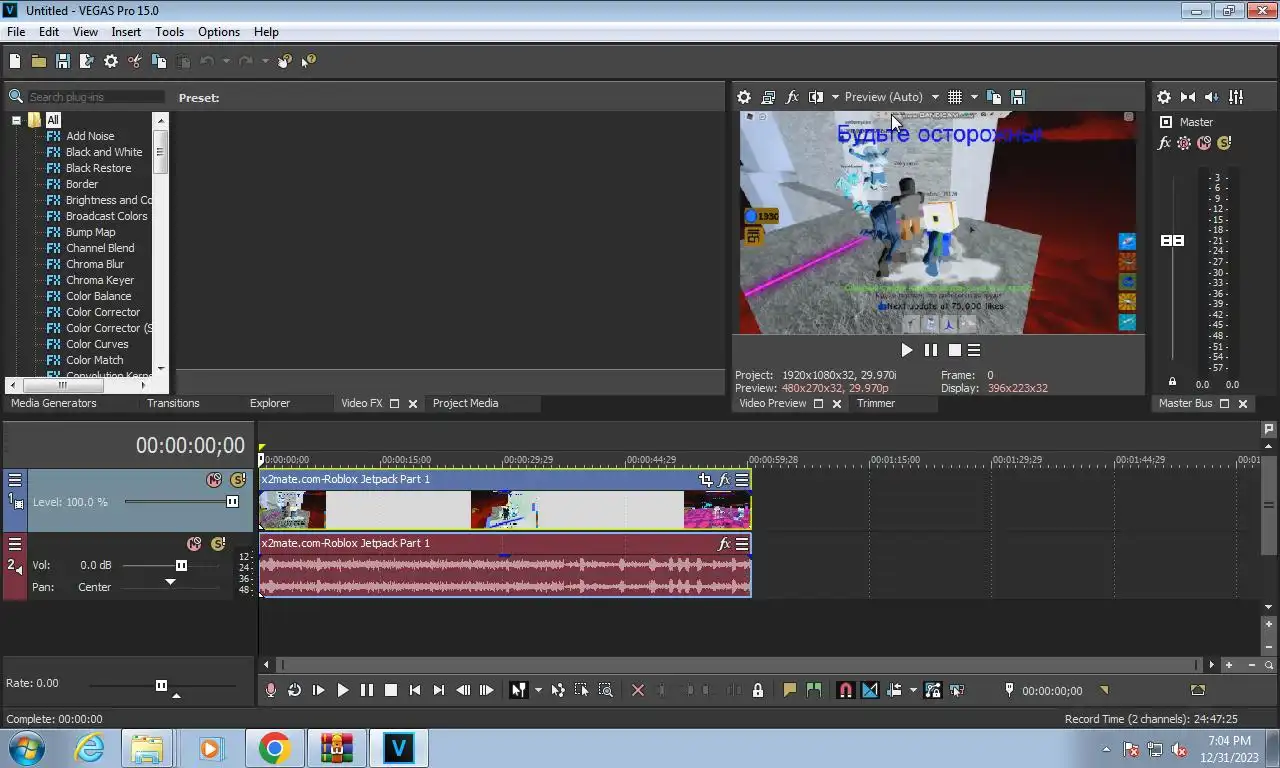Switch to Project Media tab
This screenshot has height=768, width=1280.
(x=465, y=403)
